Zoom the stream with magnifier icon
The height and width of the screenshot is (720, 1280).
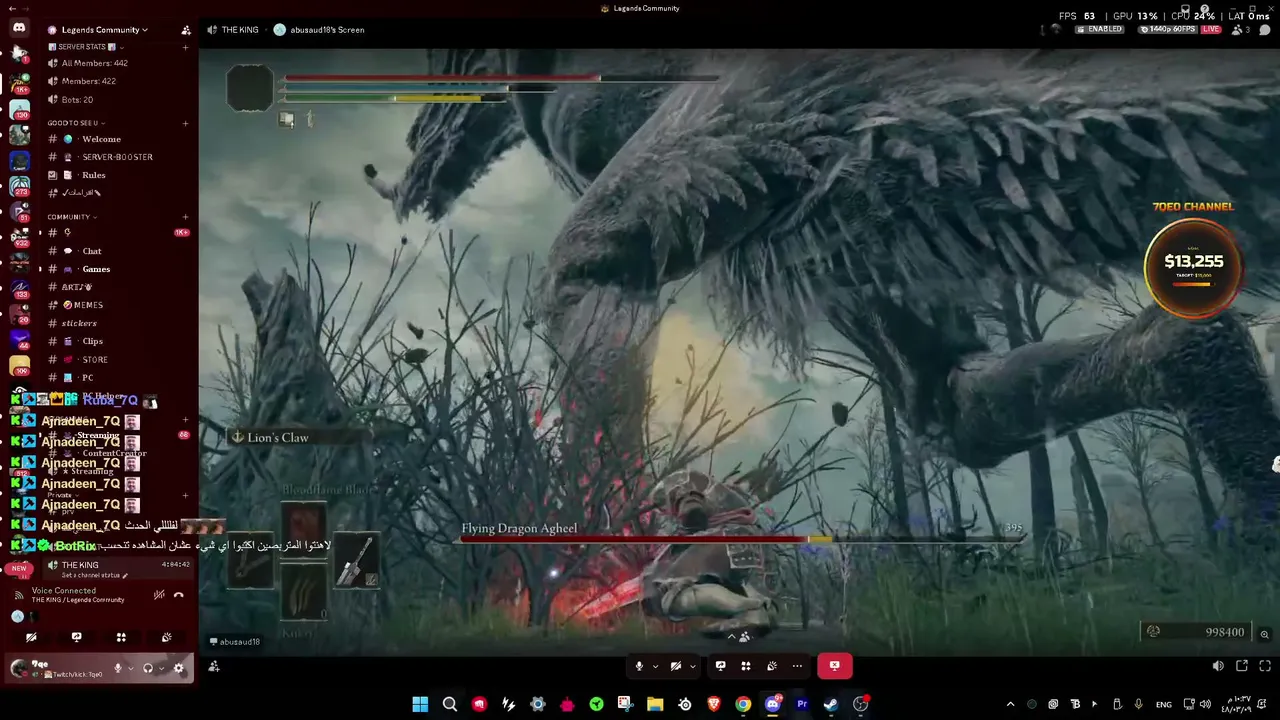(1265, 634)
